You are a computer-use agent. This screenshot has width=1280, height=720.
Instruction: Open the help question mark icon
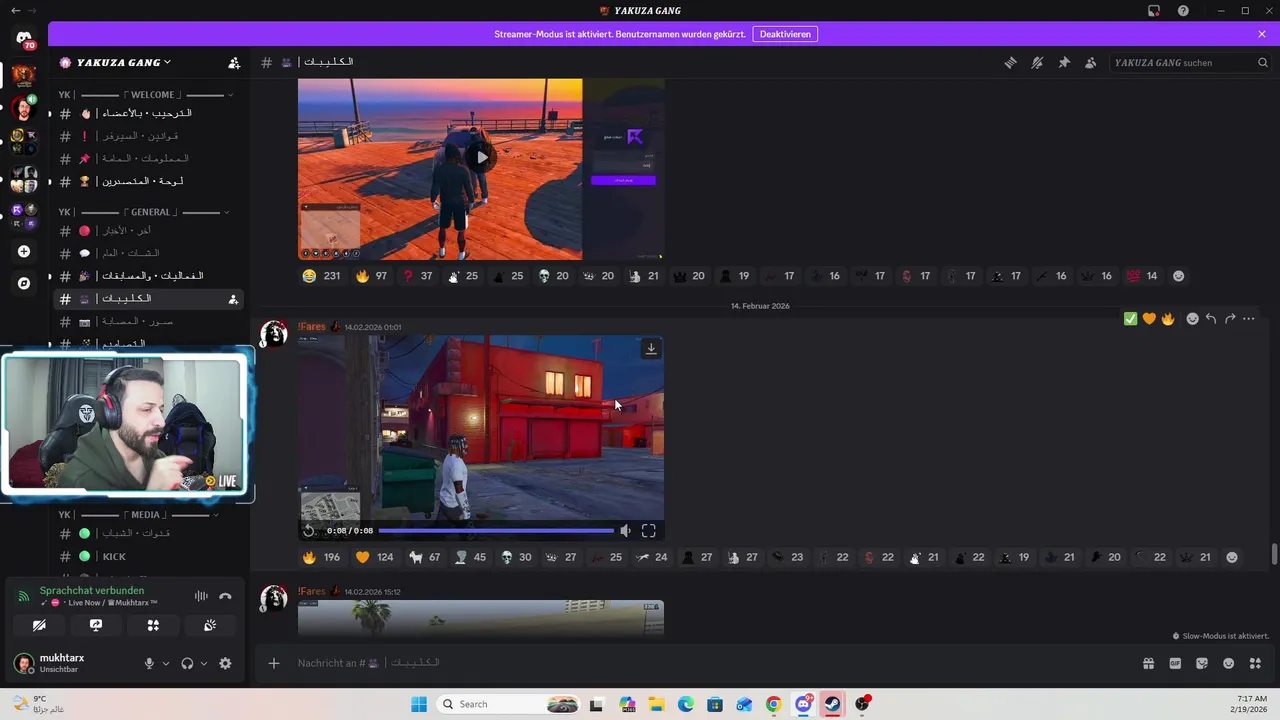click(1183, 10)
